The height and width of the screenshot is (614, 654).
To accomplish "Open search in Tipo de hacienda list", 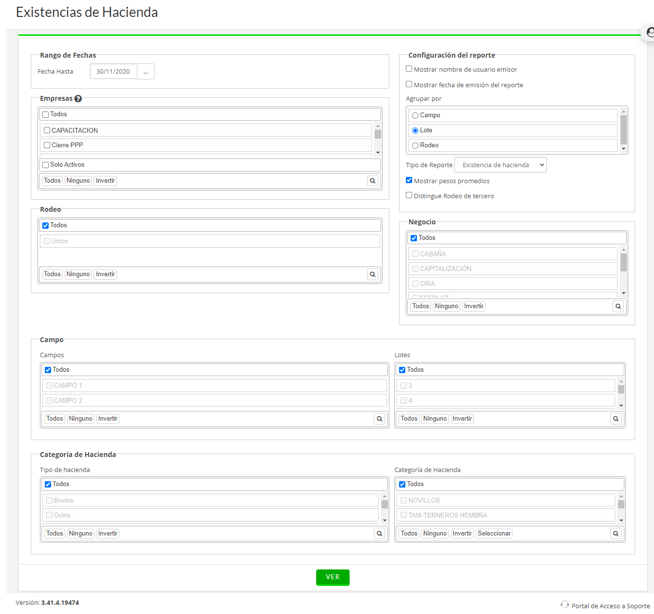I will click(380, 533).
